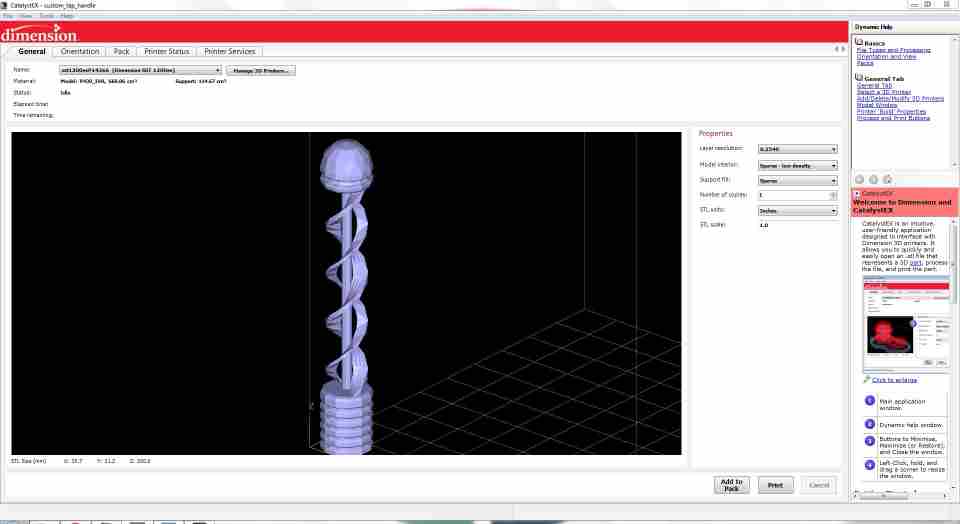Image resolution: width=960 pixels, height=524 pixels.
Task: Open the Model interior dropdown
Action: click(797, 165)
